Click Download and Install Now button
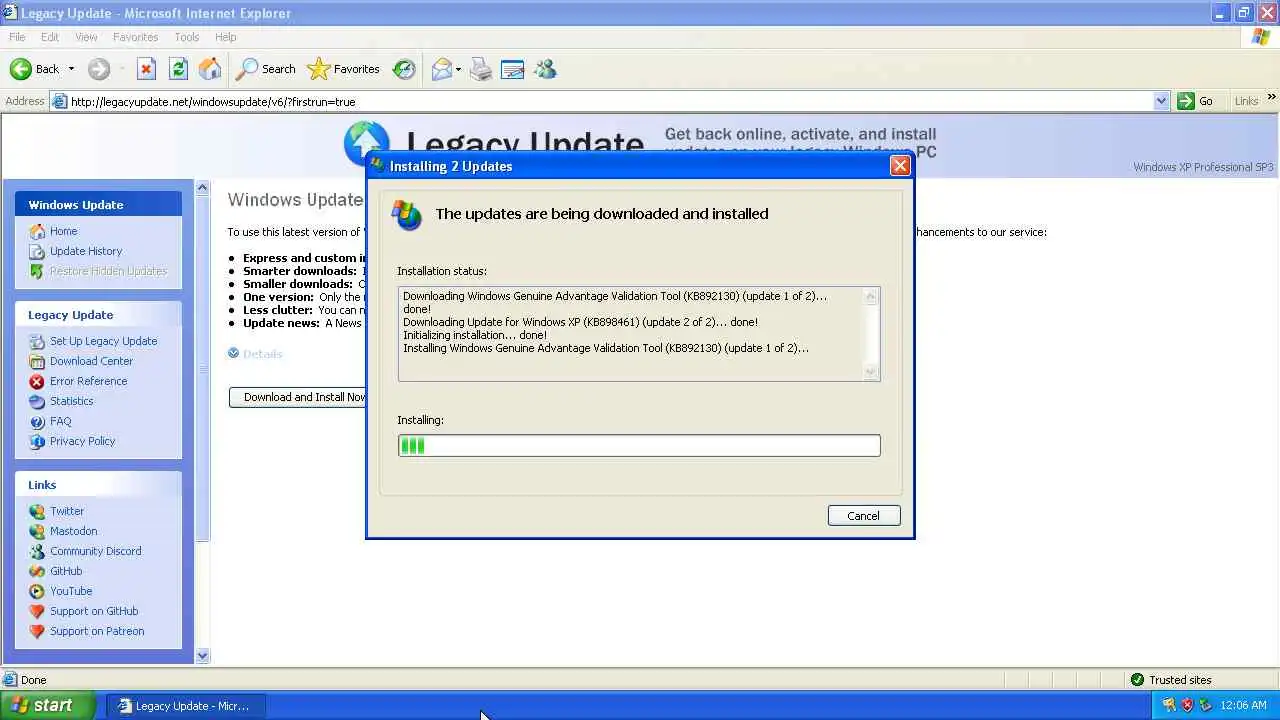The width and height of the screenshot is (1280, 720). pos(298,397)
